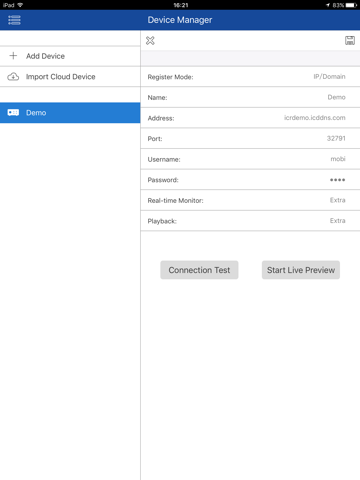
Task: Click the Demo device DVR icon
Action: pyautogui.click(x=13, y=112)
